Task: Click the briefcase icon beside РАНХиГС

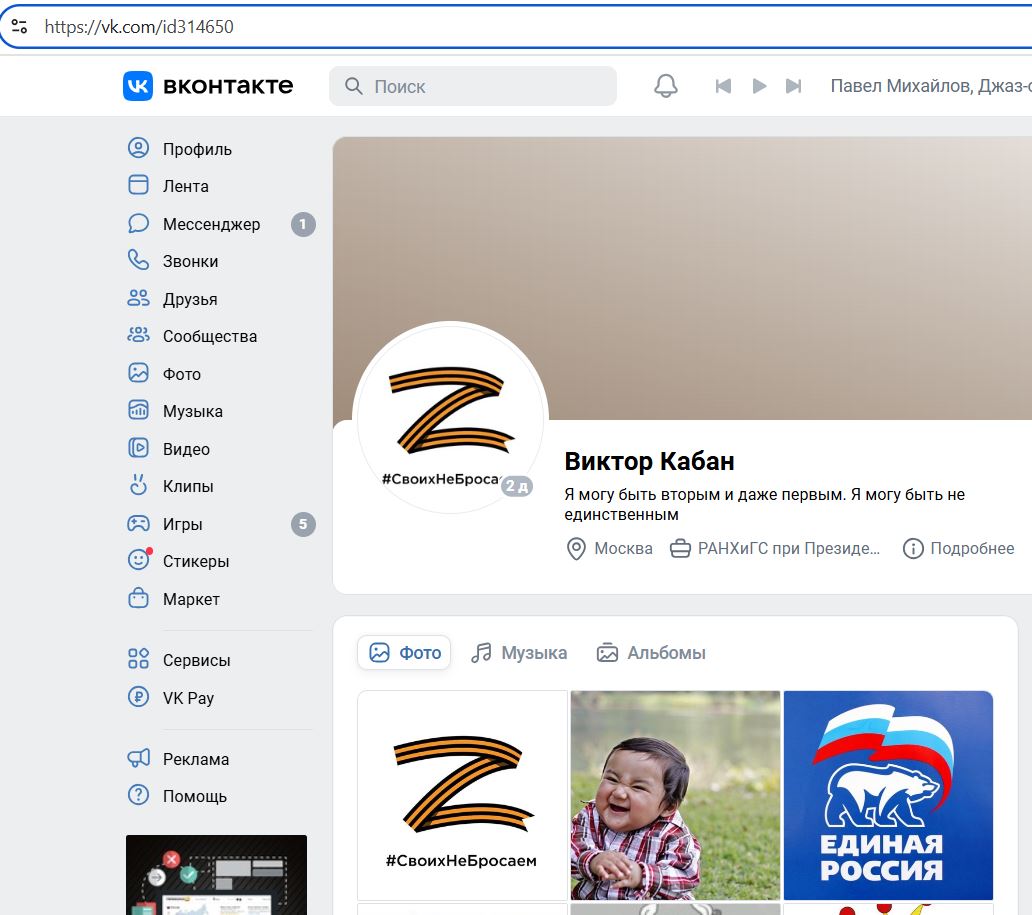Action: tap(680, 548)
